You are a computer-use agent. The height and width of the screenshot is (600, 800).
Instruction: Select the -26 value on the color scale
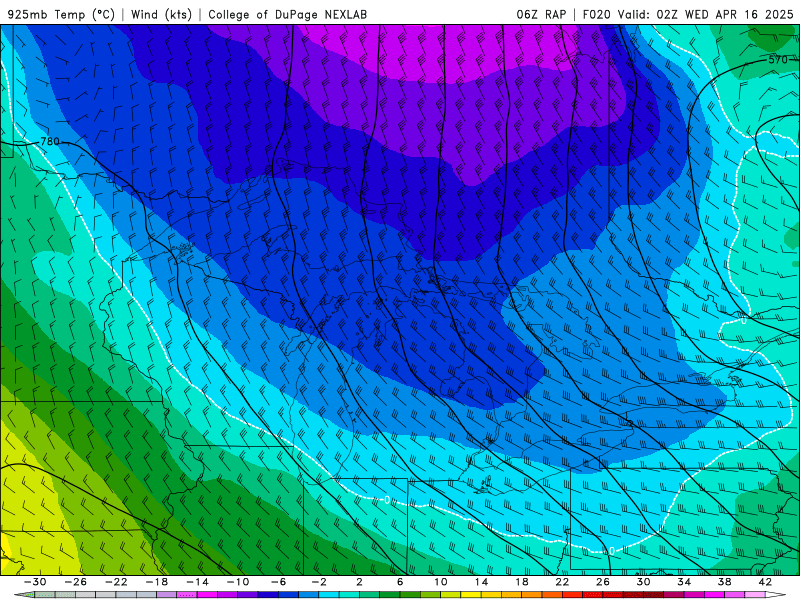pos(76,582)
